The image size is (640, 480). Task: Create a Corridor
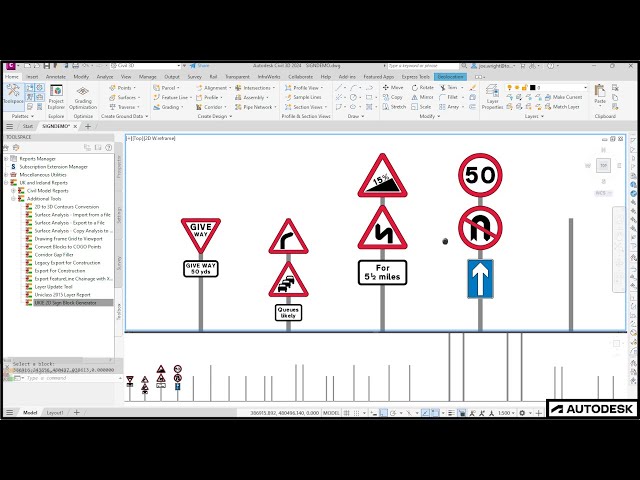point(210,107)
